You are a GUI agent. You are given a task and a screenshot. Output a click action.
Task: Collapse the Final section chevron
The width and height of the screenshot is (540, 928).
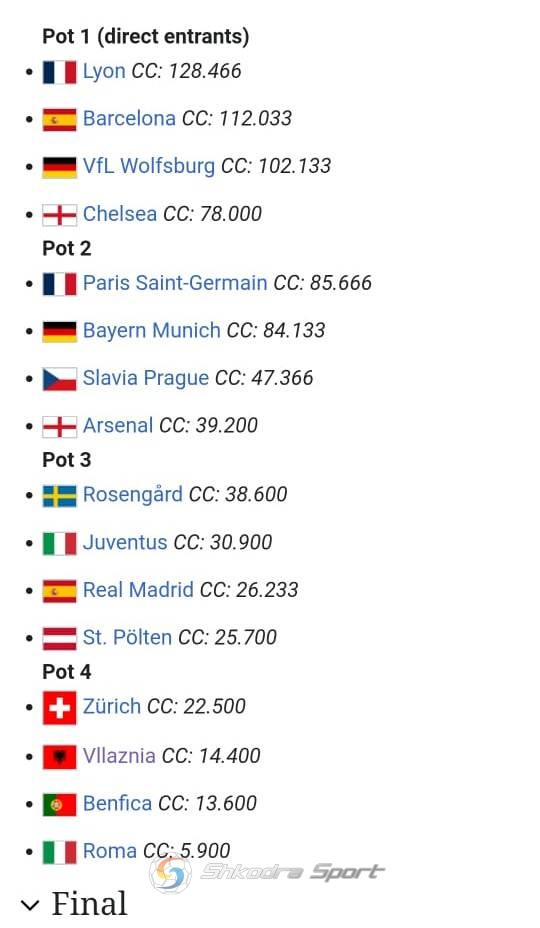tap(30, 905)
